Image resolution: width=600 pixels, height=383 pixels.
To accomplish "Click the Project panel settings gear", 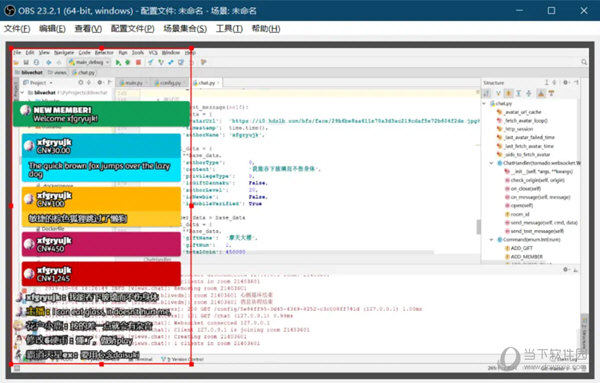I will 99,82.
